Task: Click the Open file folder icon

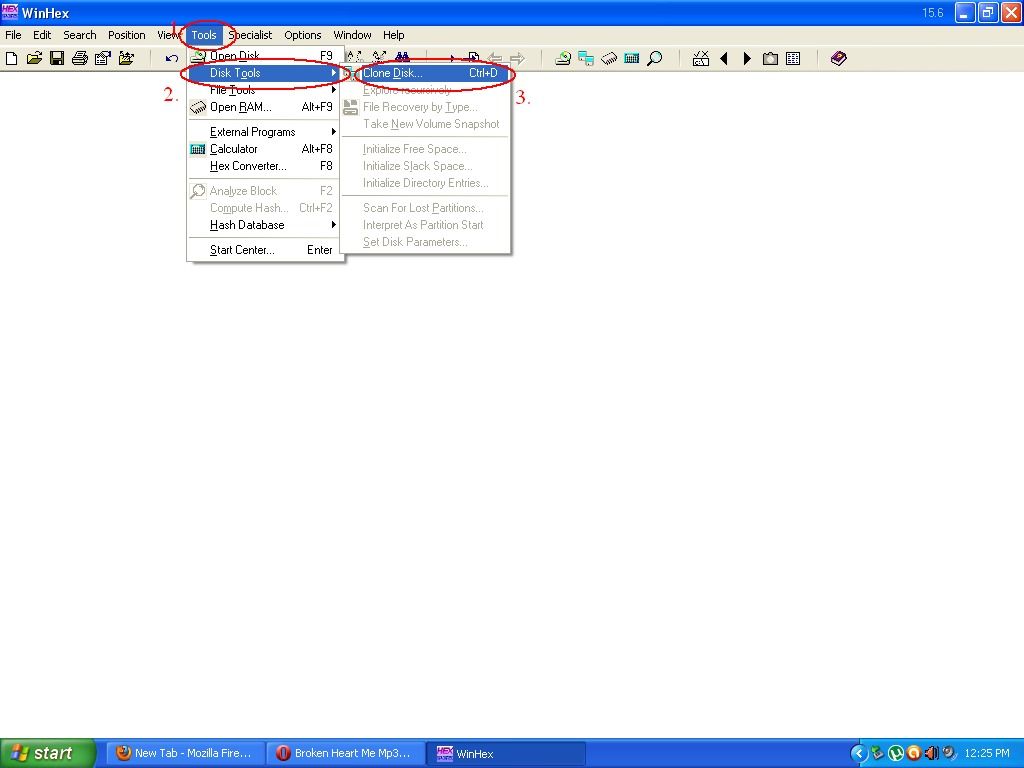Action: point(35,59)
